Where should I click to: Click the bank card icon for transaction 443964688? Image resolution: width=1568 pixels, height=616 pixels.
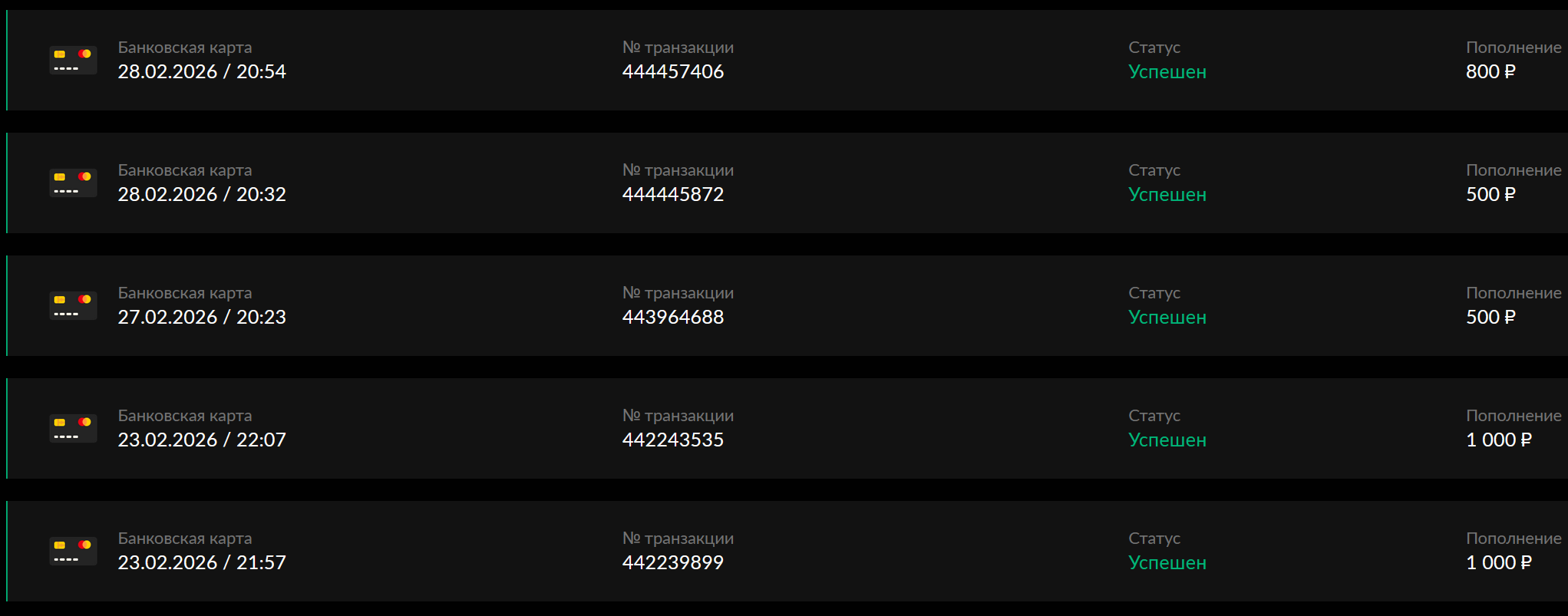coord(73,306)
